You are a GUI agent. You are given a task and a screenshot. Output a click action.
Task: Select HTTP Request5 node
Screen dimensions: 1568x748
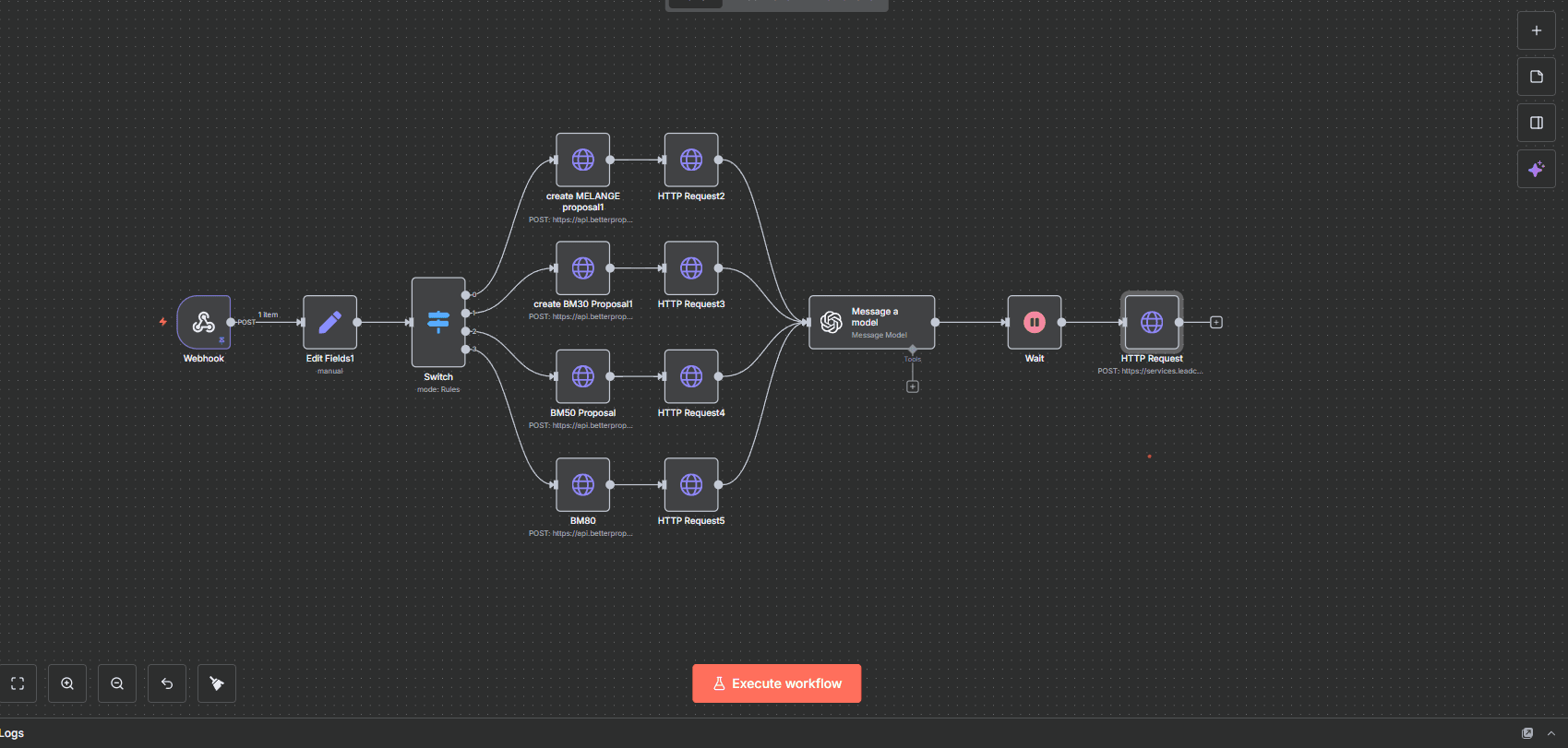[691, 484]
